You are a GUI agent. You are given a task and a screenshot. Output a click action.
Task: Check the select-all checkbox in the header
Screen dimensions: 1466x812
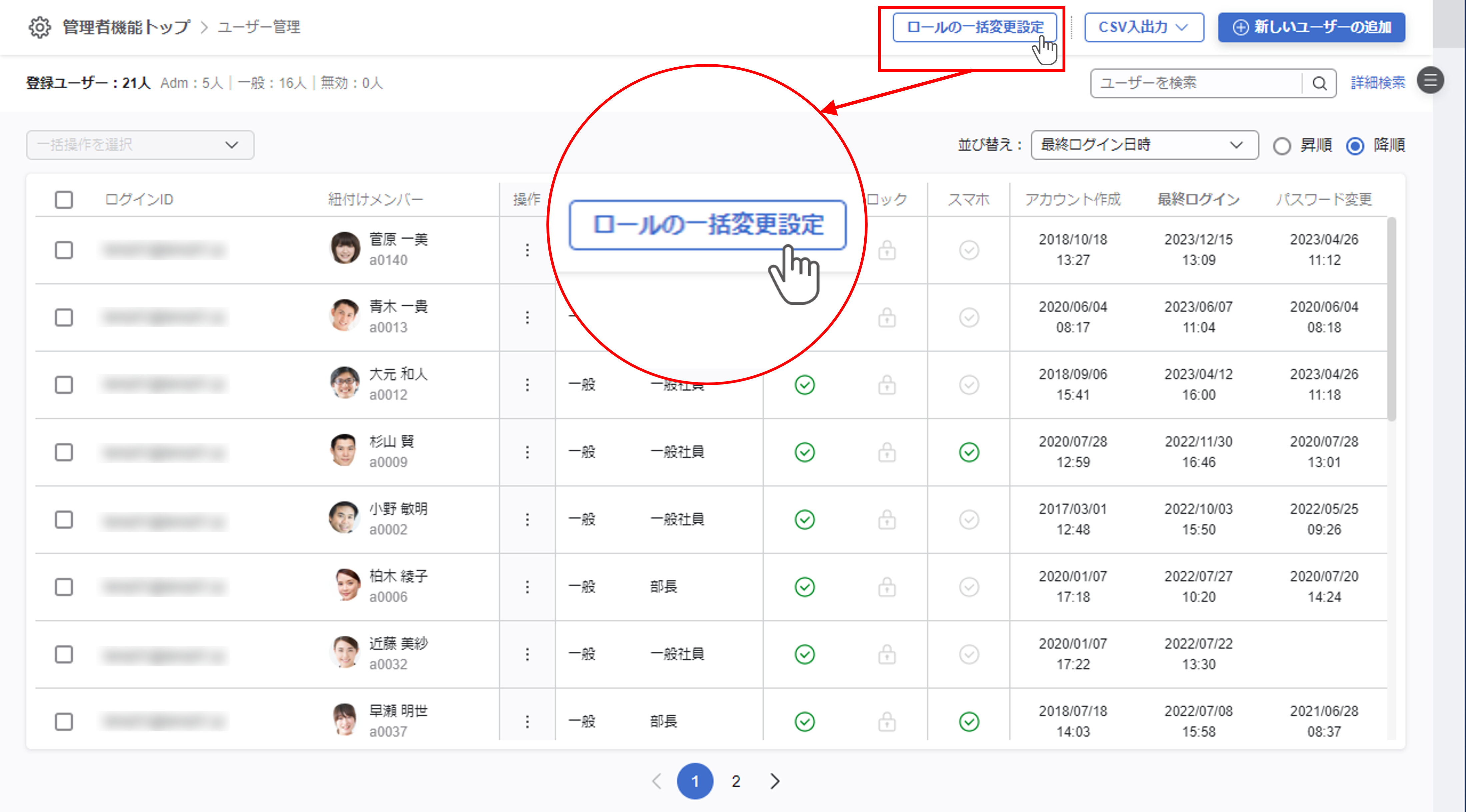[x=64, y=199]
